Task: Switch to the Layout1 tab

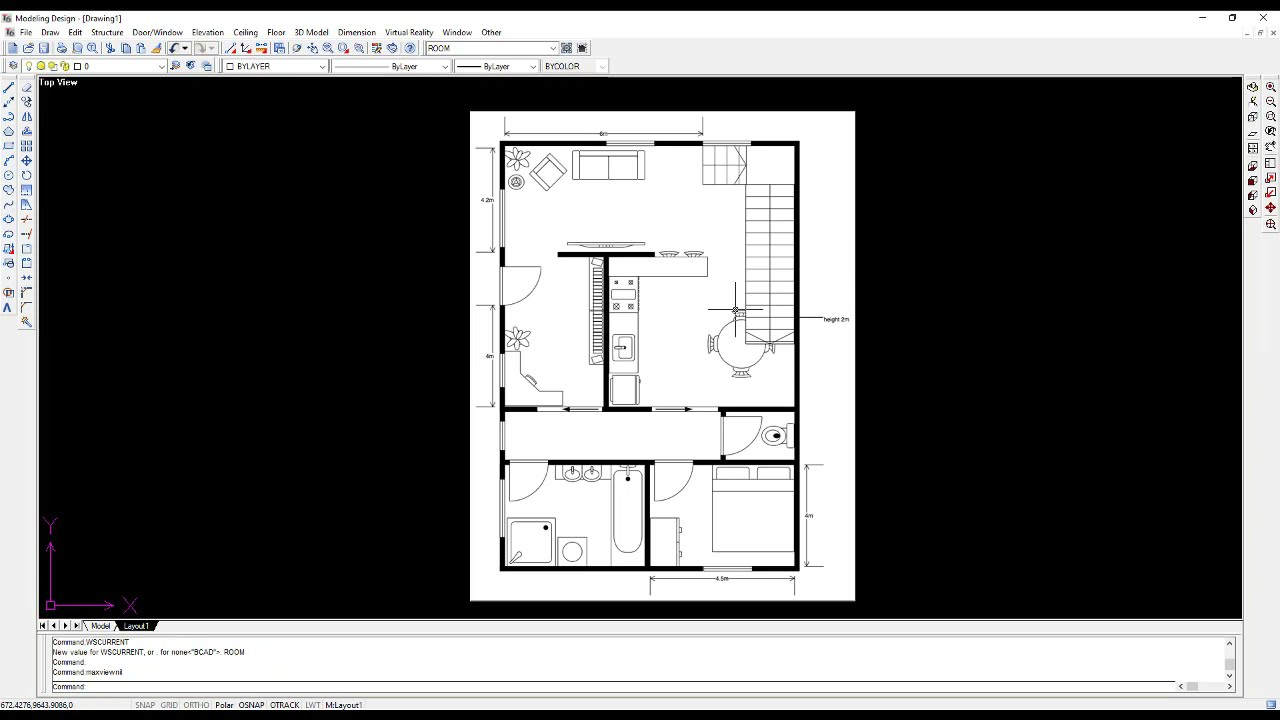Action: tap(136, 626)
